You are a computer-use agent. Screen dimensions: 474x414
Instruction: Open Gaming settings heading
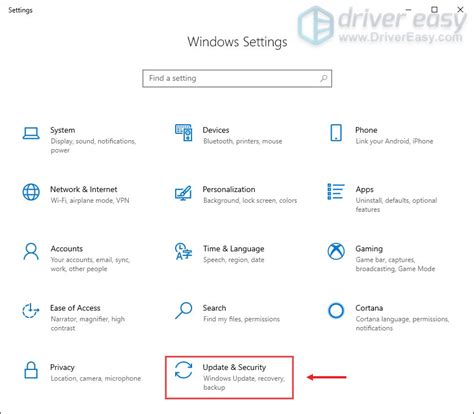tap(369, 249)
